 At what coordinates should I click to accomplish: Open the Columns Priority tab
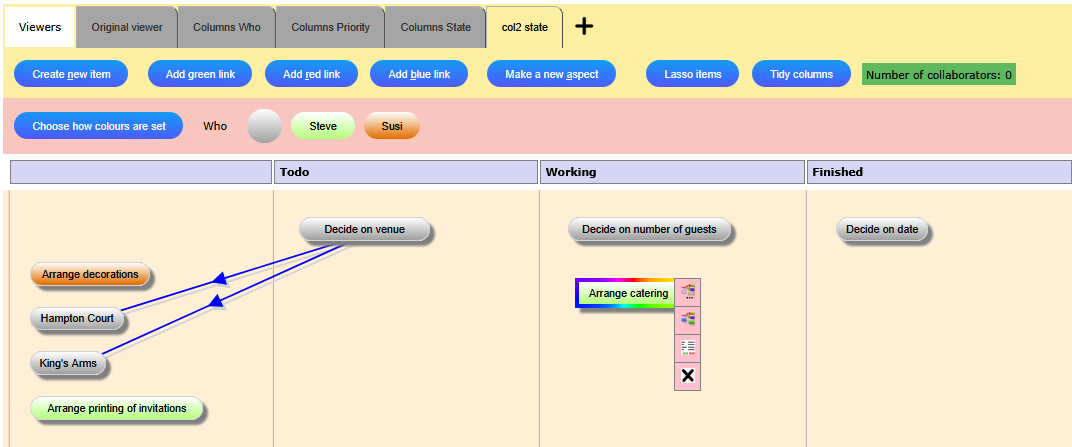330,27
